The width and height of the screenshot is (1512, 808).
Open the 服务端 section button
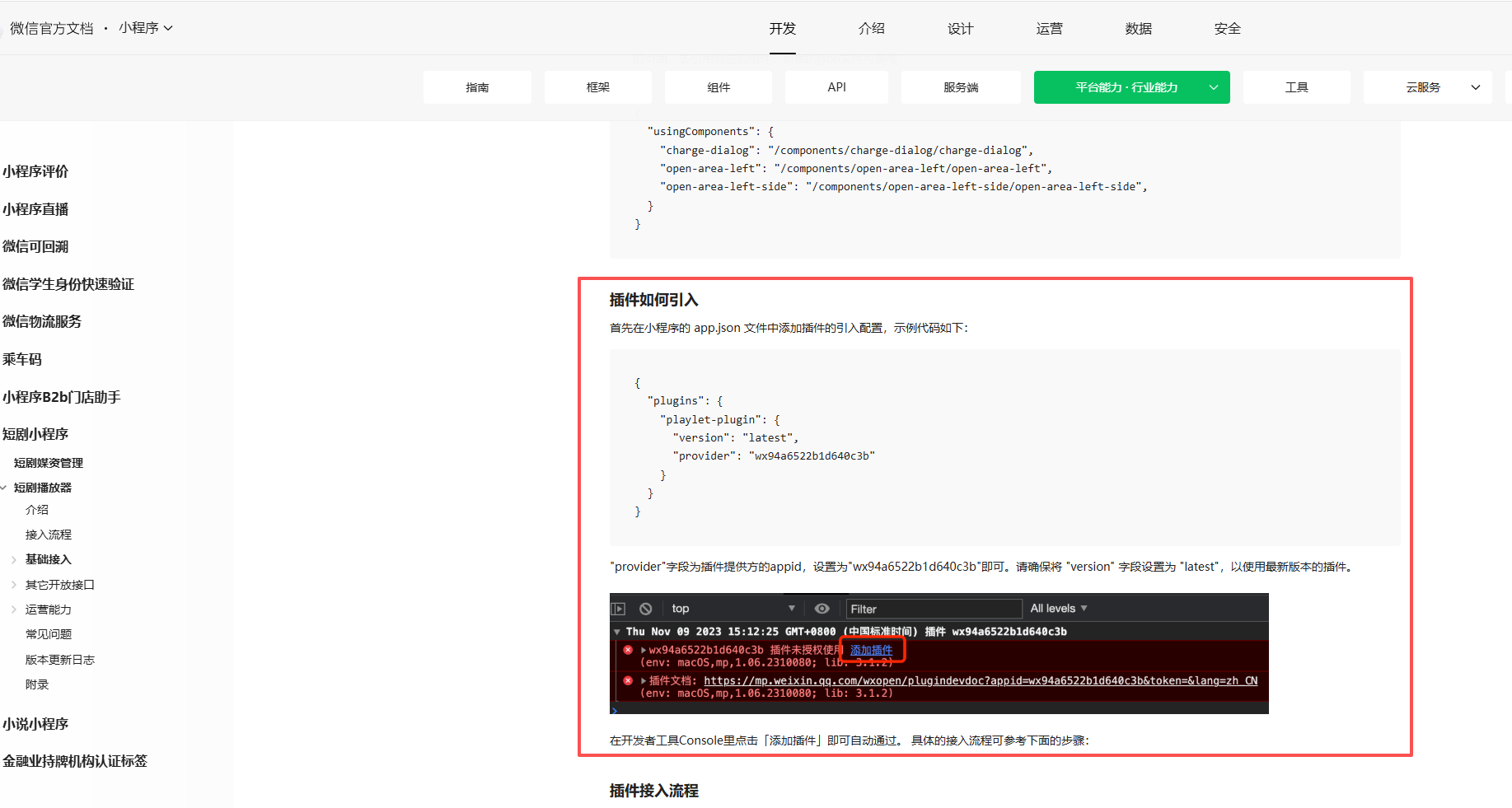961,87
